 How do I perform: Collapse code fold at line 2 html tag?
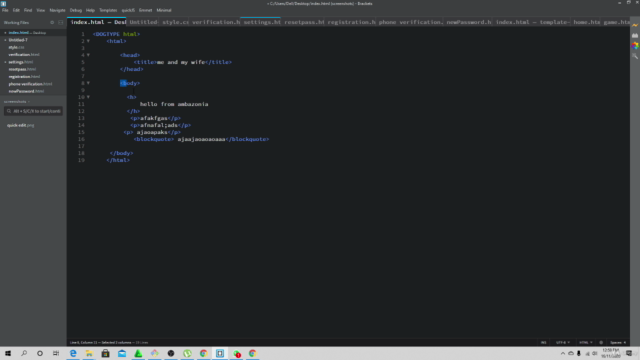coord(88,41)
